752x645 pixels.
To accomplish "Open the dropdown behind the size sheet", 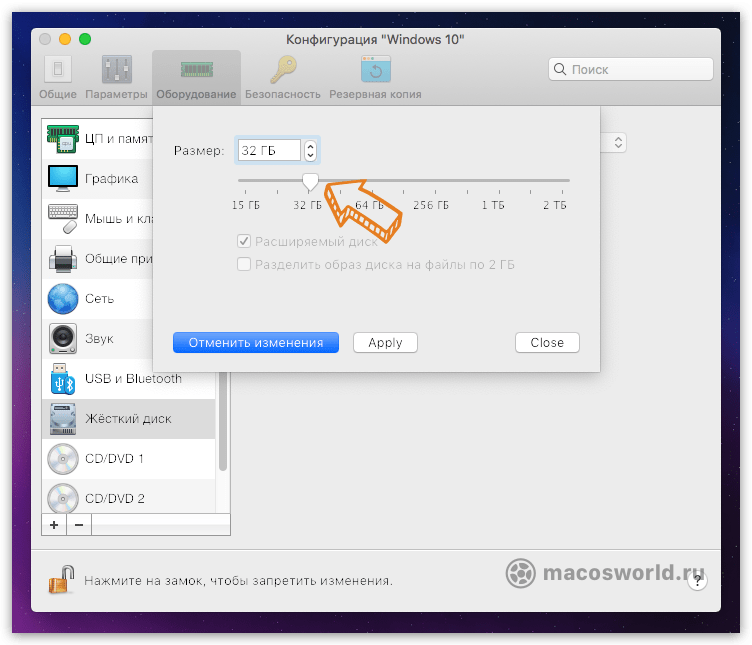I will [x=618, y=142].
